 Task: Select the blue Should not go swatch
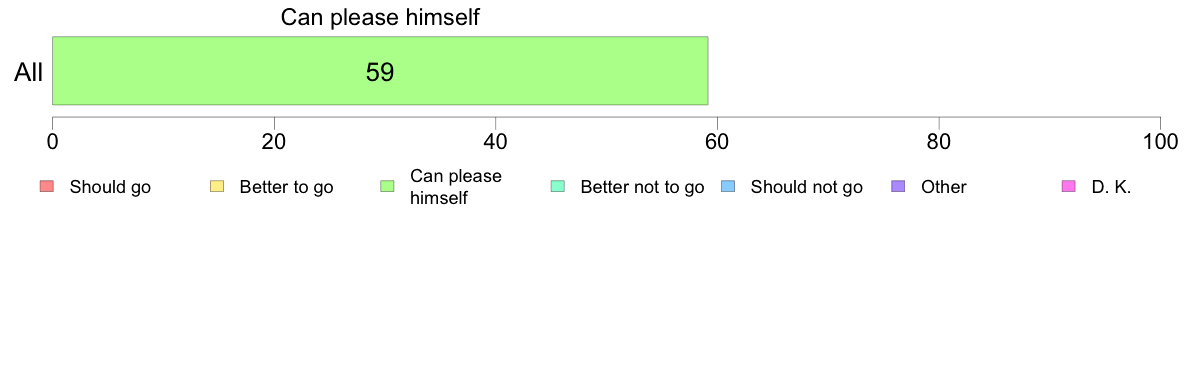(x=727, y=187)
